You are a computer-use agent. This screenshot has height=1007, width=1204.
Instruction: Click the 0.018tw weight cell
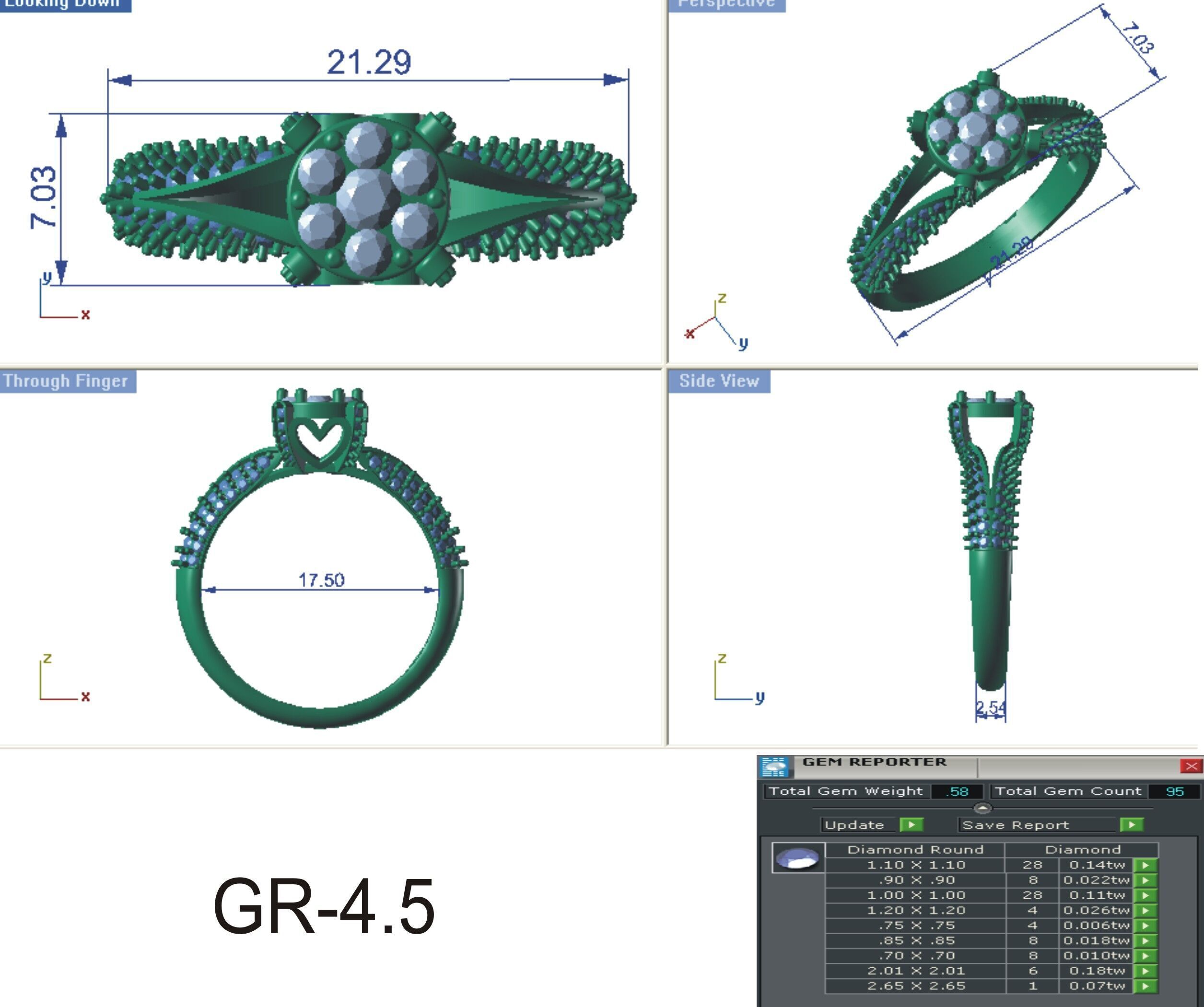coord(1096,940)
